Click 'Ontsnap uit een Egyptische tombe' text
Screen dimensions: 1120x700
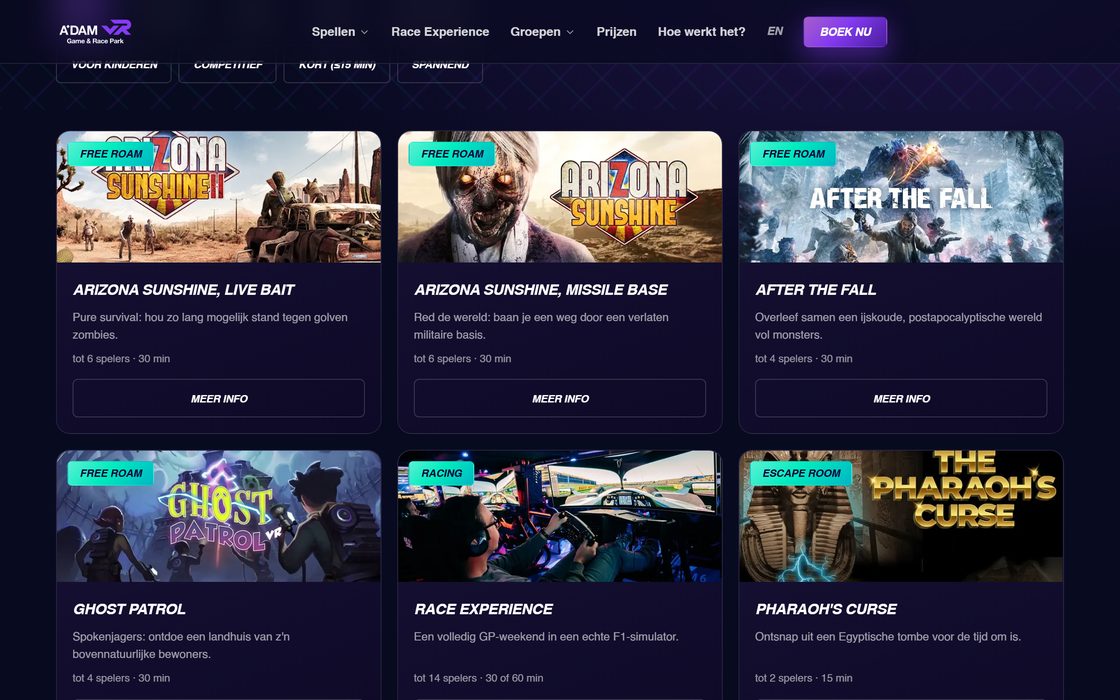point(888,636)
